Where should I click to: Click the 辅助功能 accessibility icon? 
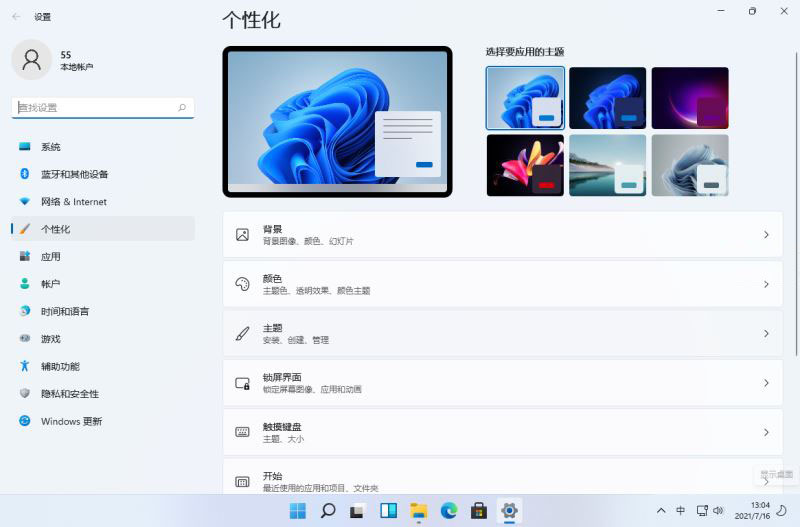coord(24,366)
